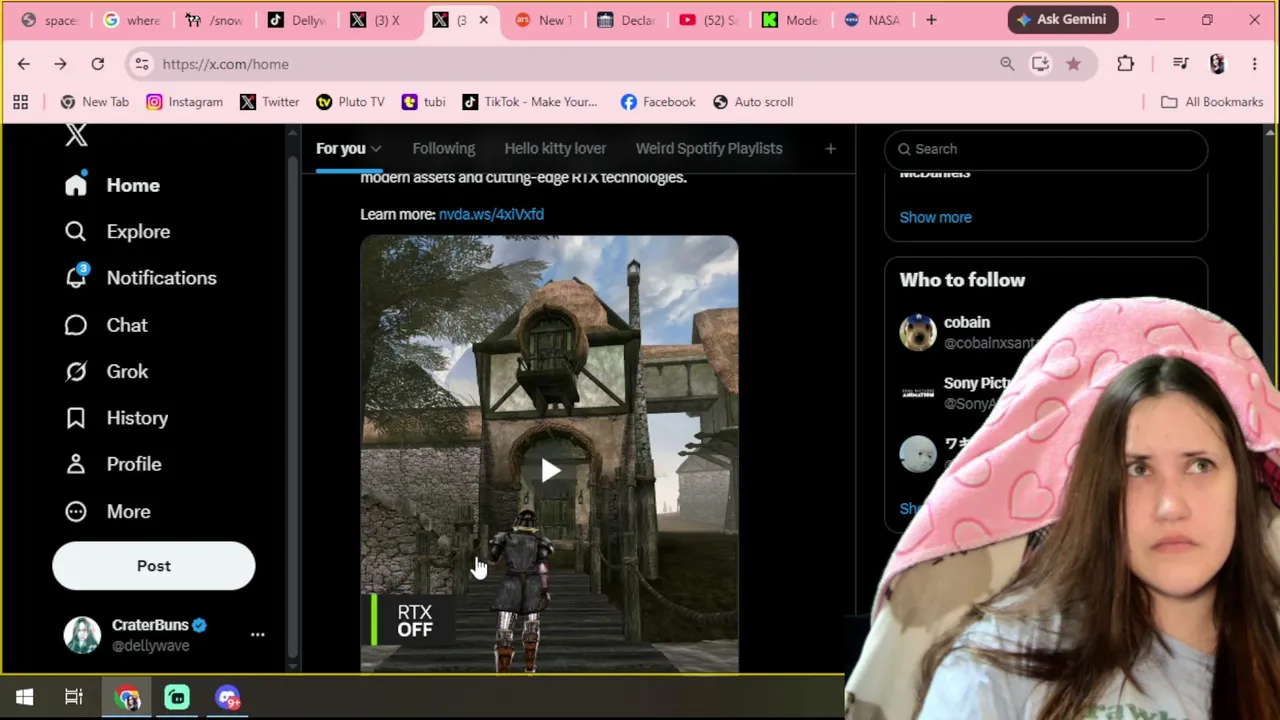Open Chrome's three-dot menu
The width and height of the screenshot is (1280, 720).
(1254, 64)
